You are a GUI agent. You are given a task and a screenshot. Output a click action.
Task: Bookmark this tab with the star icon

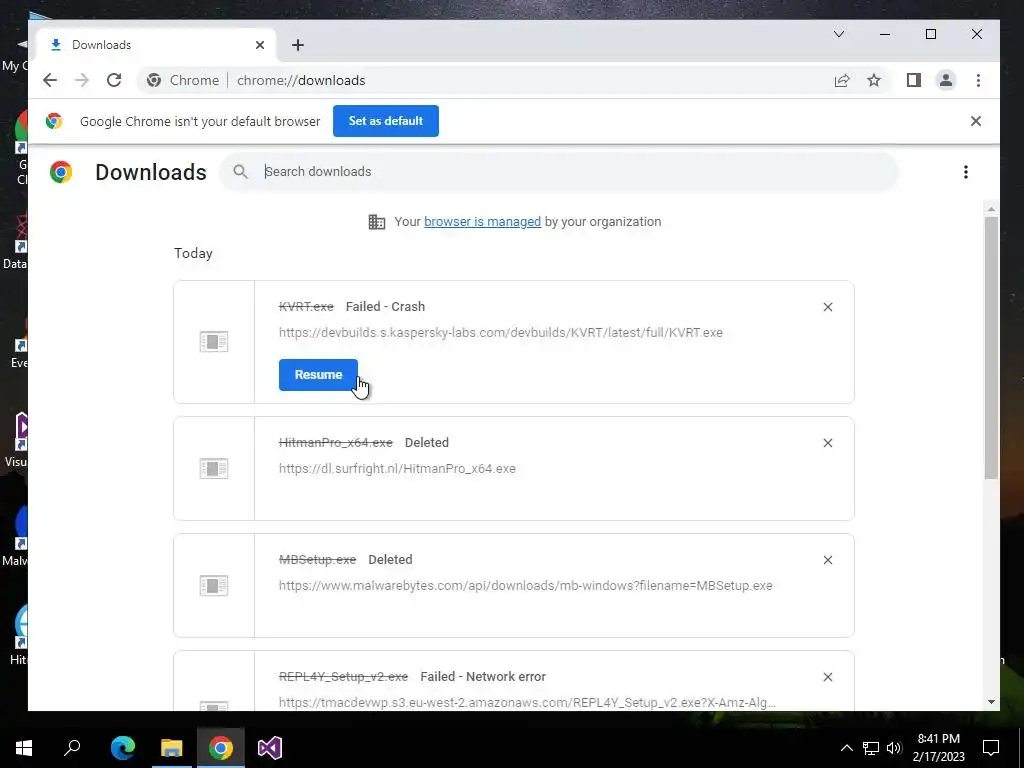point(874,80)
